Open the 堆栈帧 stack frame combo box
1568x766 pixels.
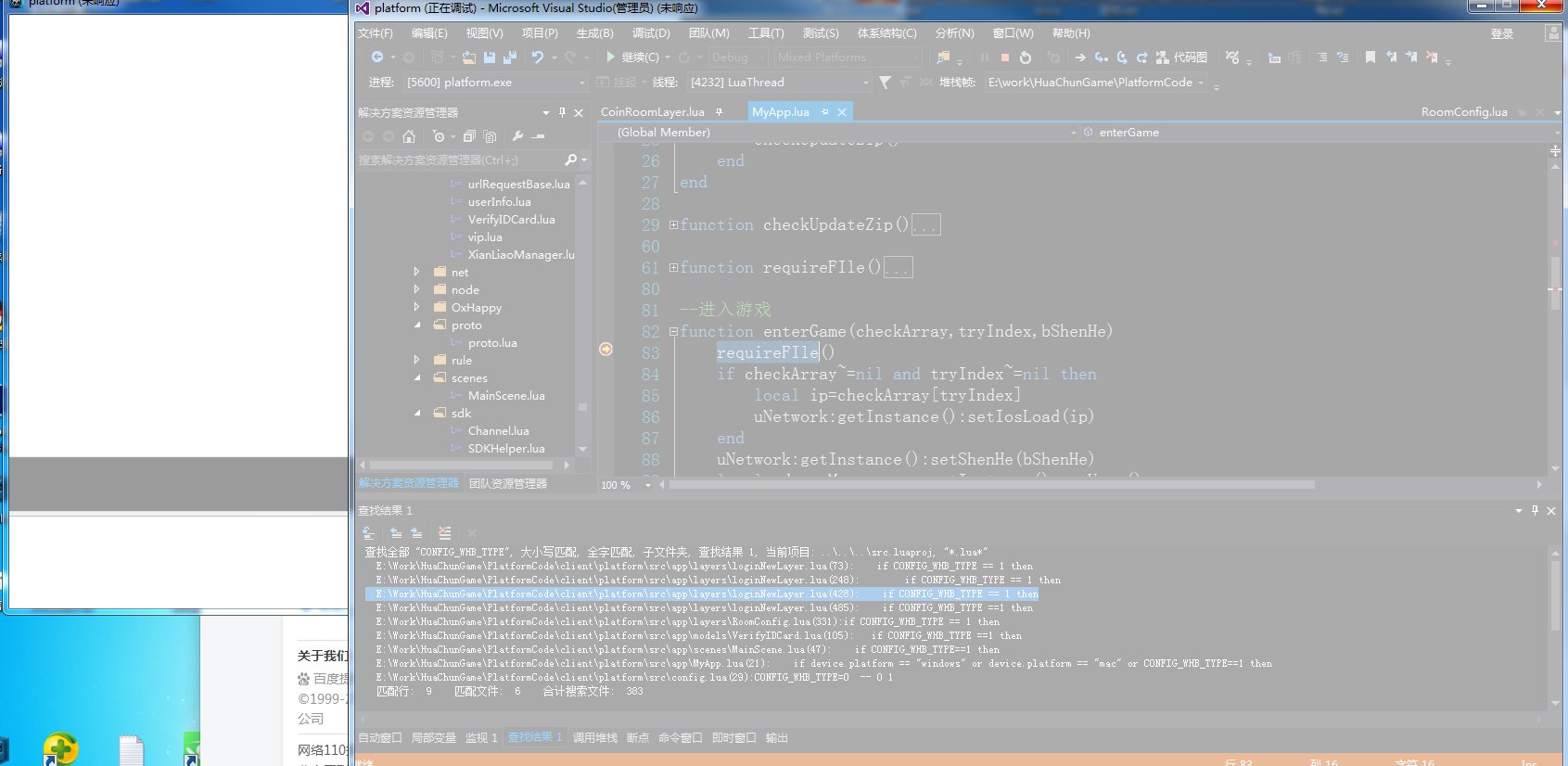[x=1096, y=83]
